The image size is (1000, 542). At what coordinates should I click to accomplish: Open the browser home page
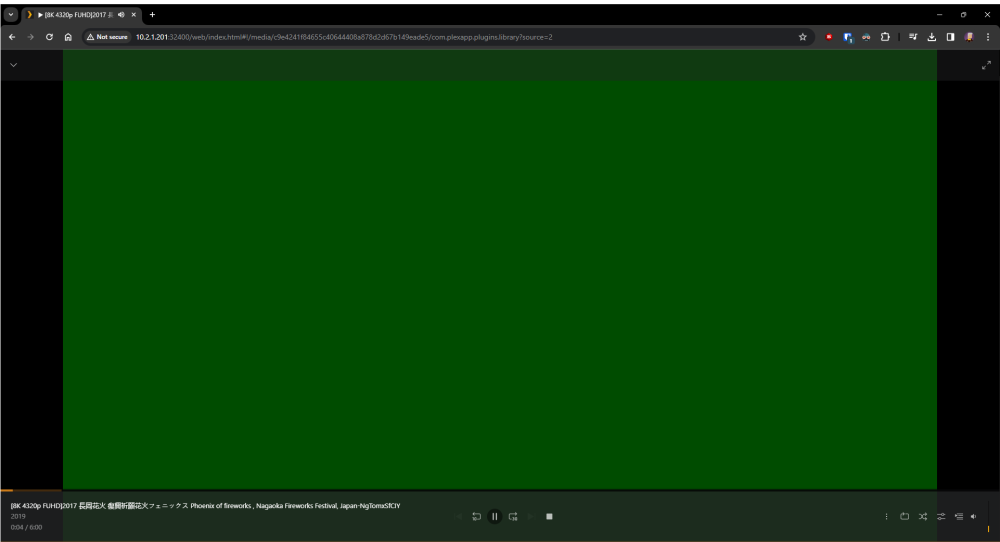(68, 37)
